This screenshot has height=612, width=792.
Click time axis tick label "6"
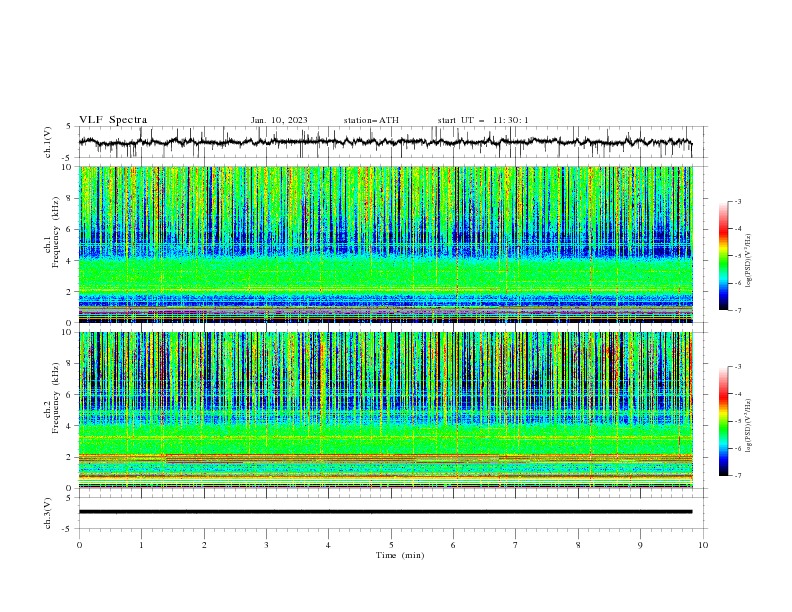point(454,545)
